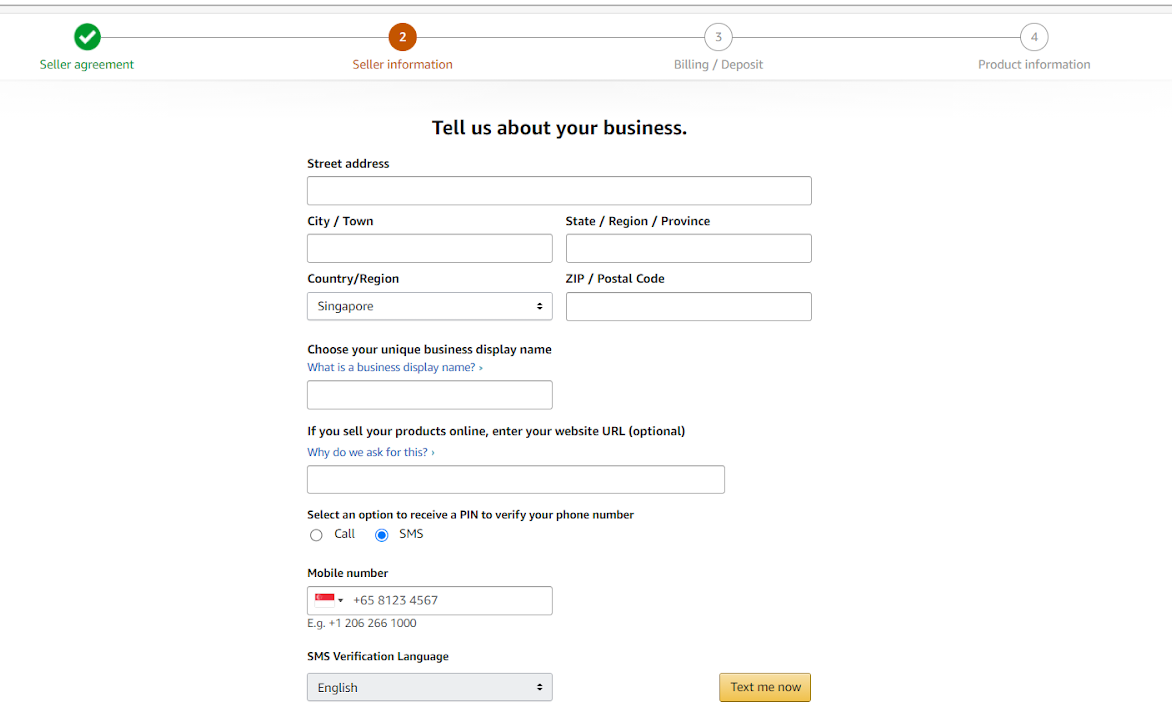Image resolution: width=1172 pixels, height=714 pixels.
Task: Click the 'Mobile number' label
Action: click(x=348, y=573)
